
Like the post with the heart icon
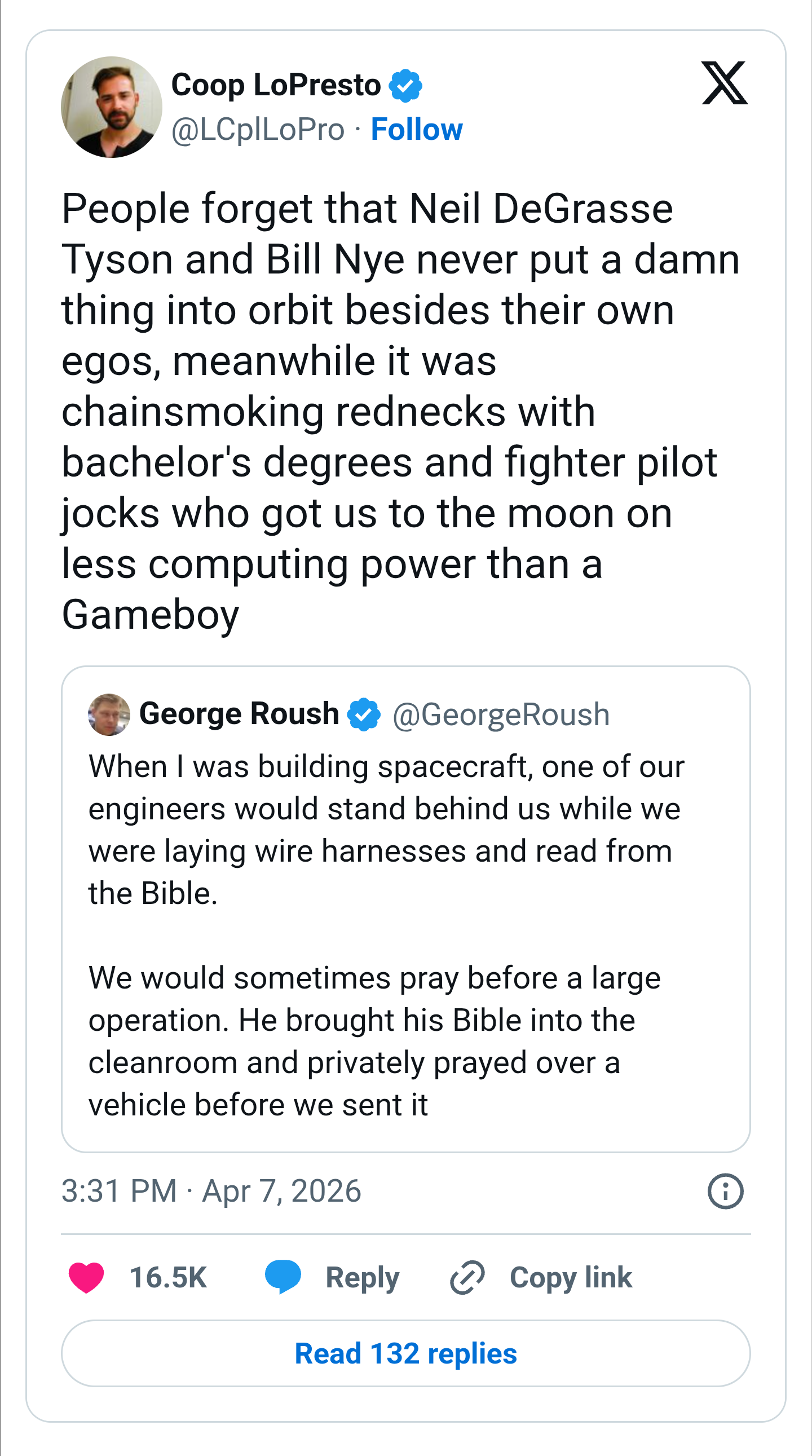click(86, 1277)
